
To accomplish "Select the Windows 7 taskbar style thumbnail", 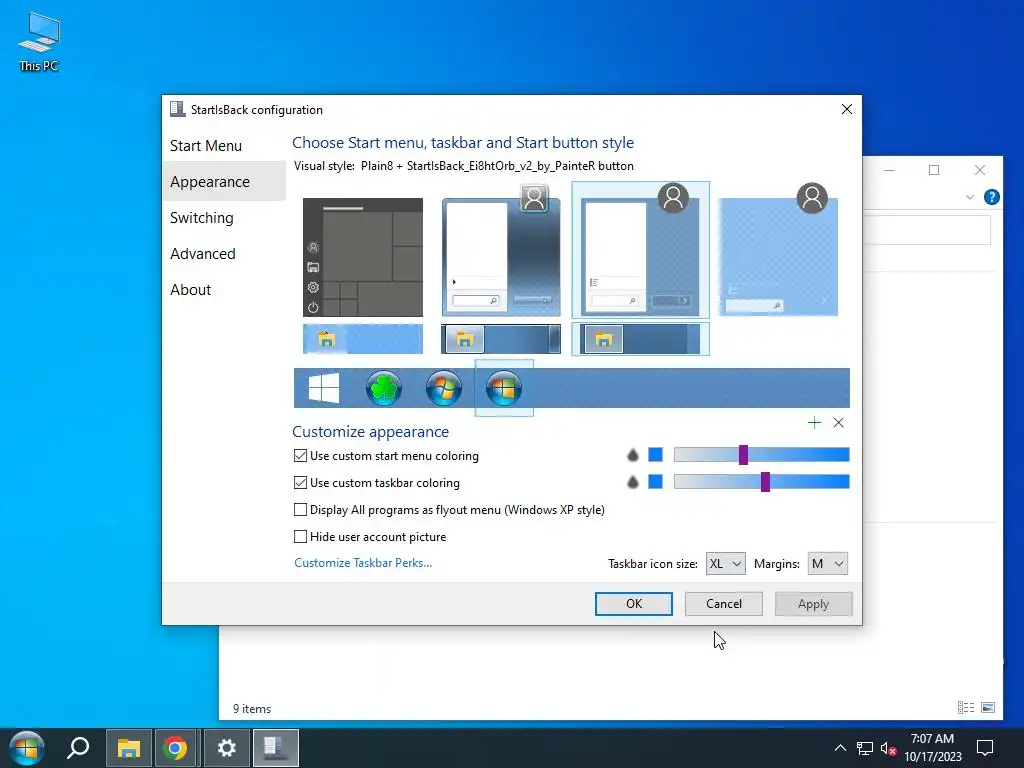I will pos(501,339).
